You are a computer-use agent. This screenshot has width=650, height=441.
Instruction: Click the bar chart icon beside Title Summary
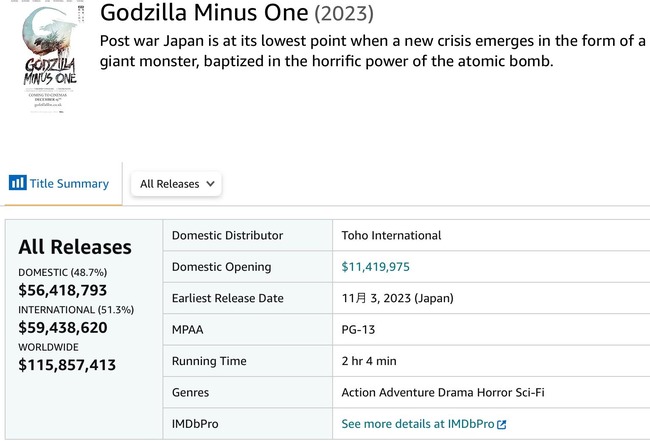tap(17, 183)
